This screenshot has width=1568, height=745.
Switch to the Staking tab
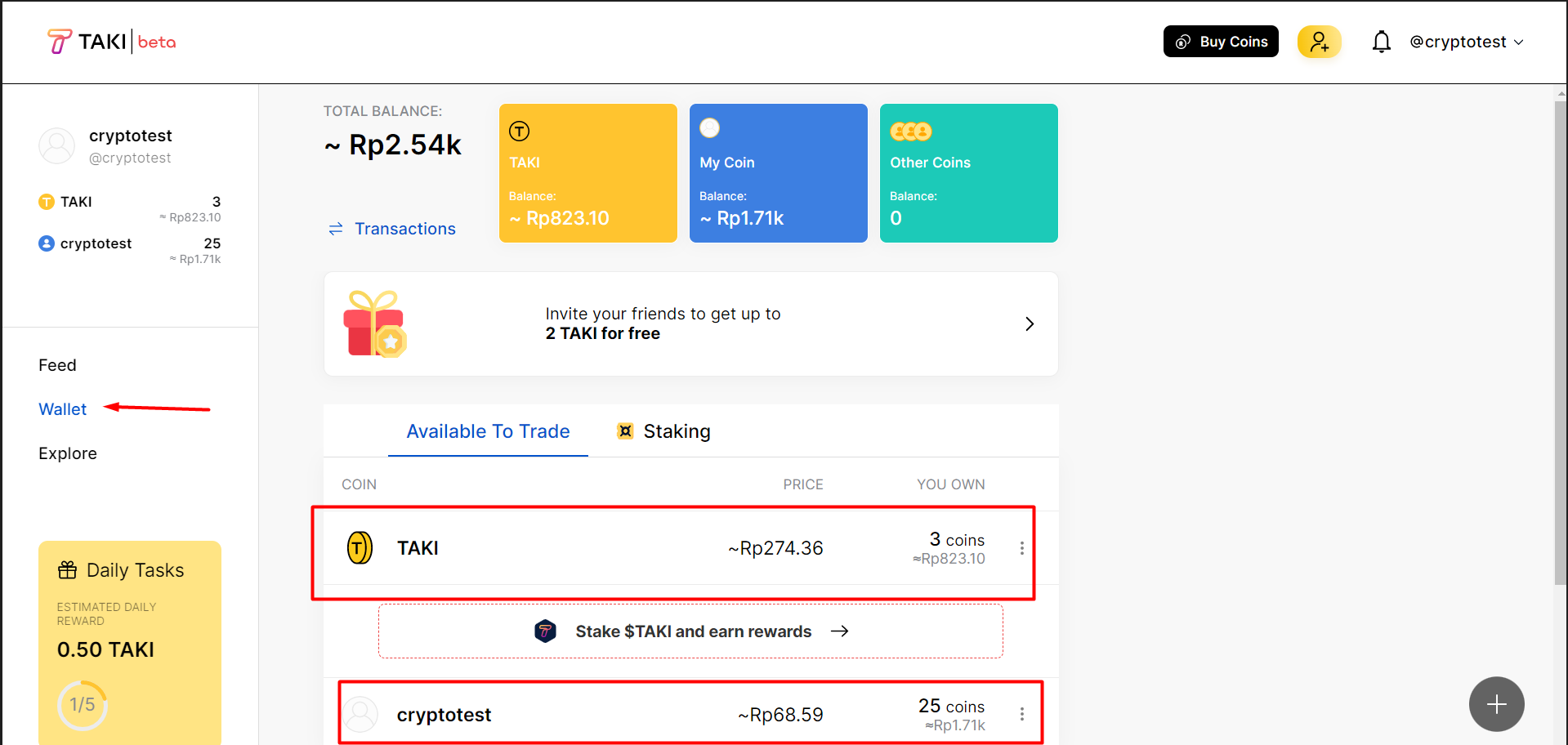point(664,431)
